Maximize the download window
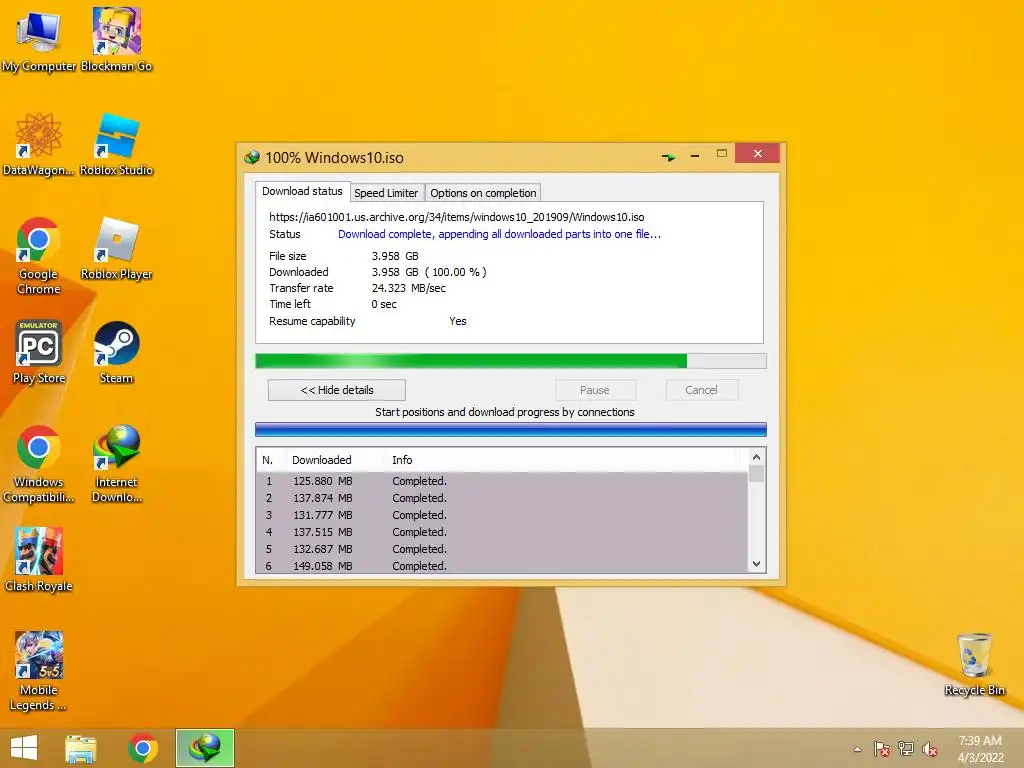 coord(722,153)
